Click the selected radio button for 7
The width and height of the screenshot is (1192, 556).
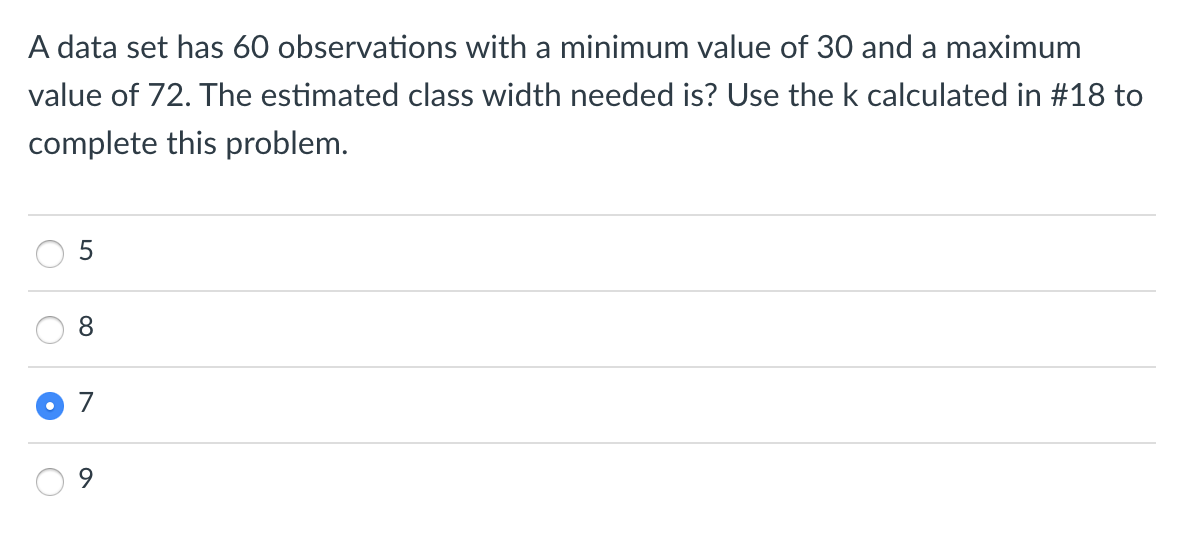click(50, 405)
